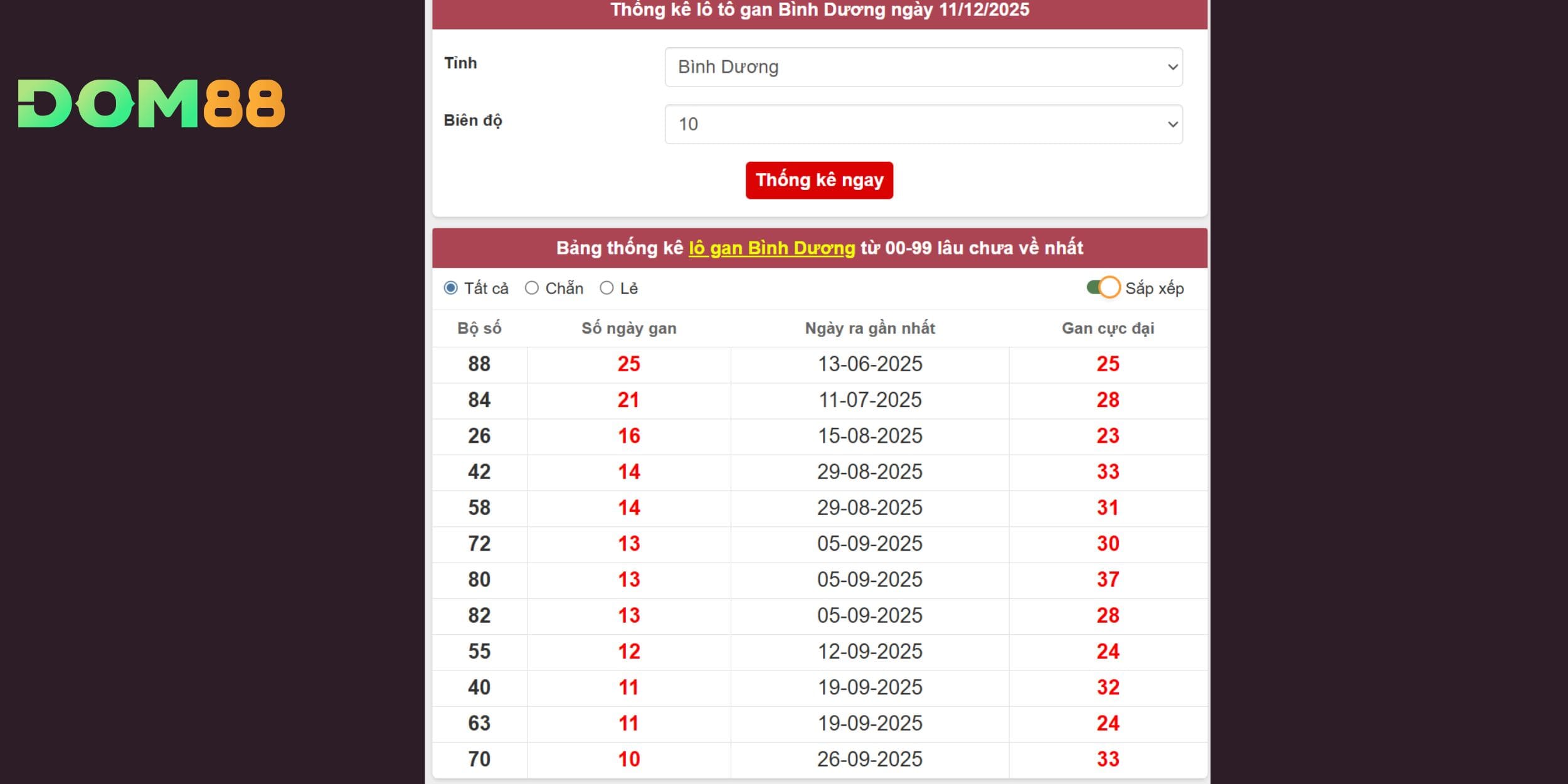Click the Gan cực đại column header
The image size is (1568, 784).
pyautogui.click(x=1108, y=328)
